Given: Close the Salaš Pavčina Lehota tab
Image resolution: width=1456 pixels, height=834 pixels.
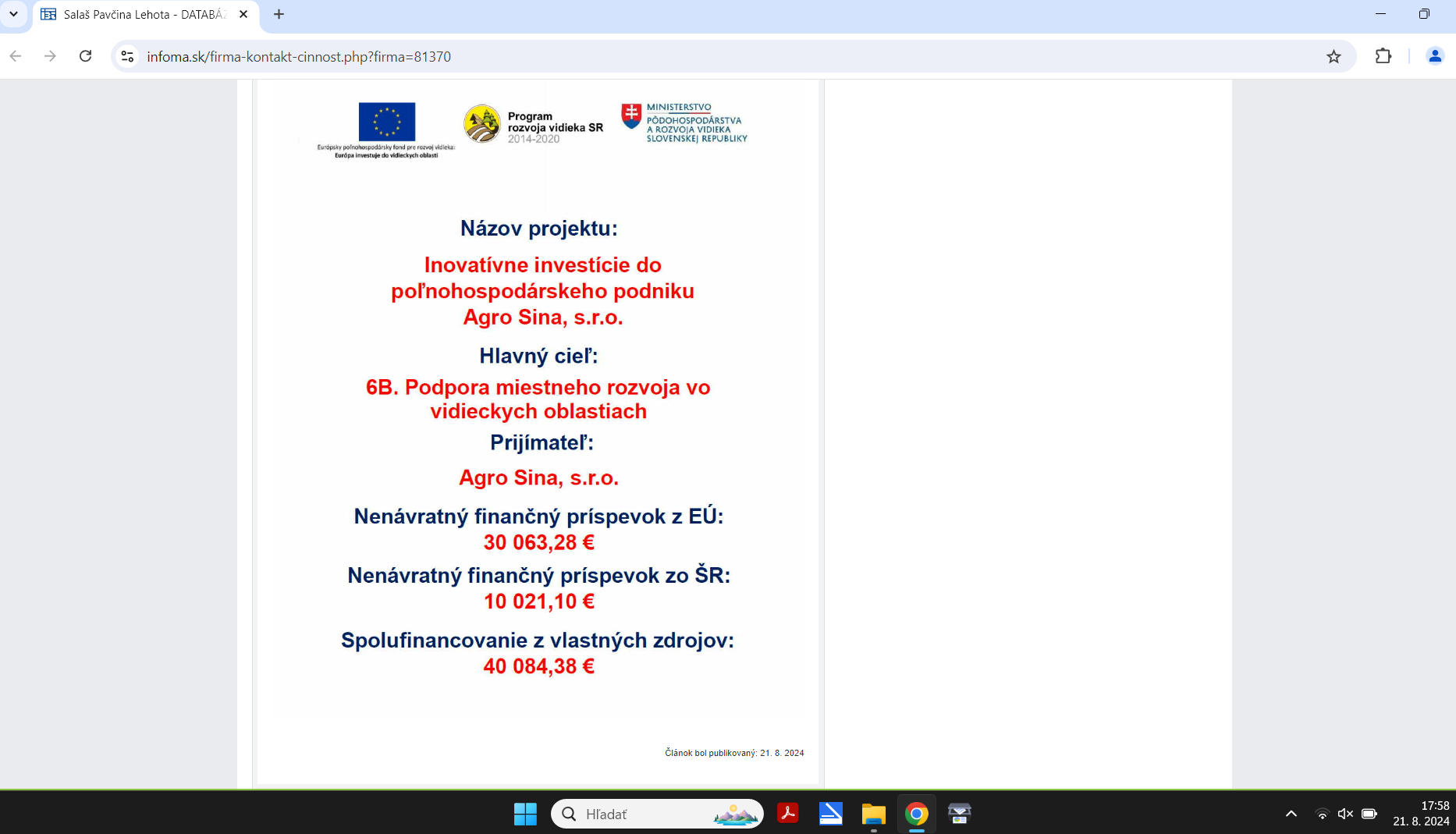Looking at the screenshot, I should (243, 14).
